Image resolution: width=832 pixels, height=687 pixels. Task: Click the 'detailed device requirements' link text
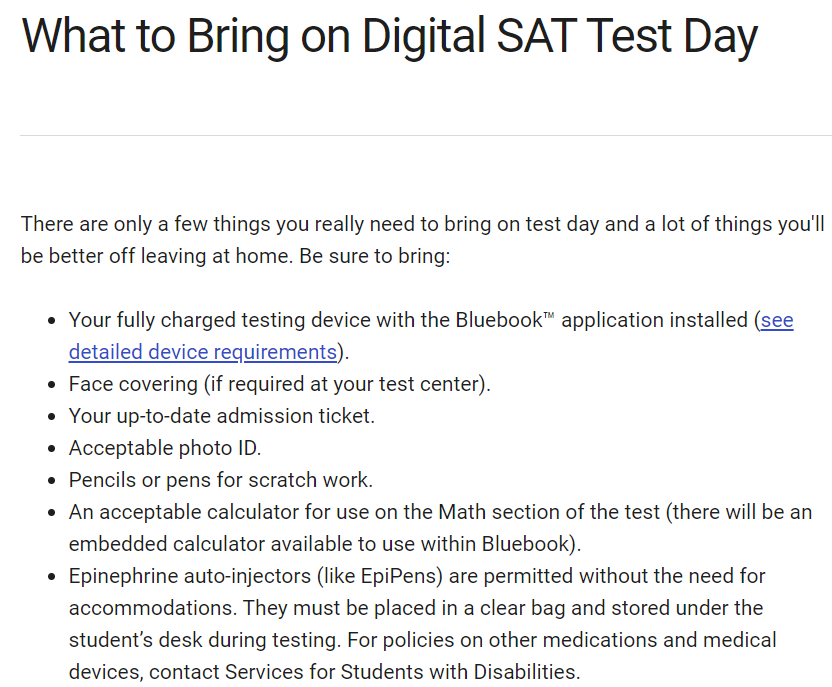[x=203, y=352]
